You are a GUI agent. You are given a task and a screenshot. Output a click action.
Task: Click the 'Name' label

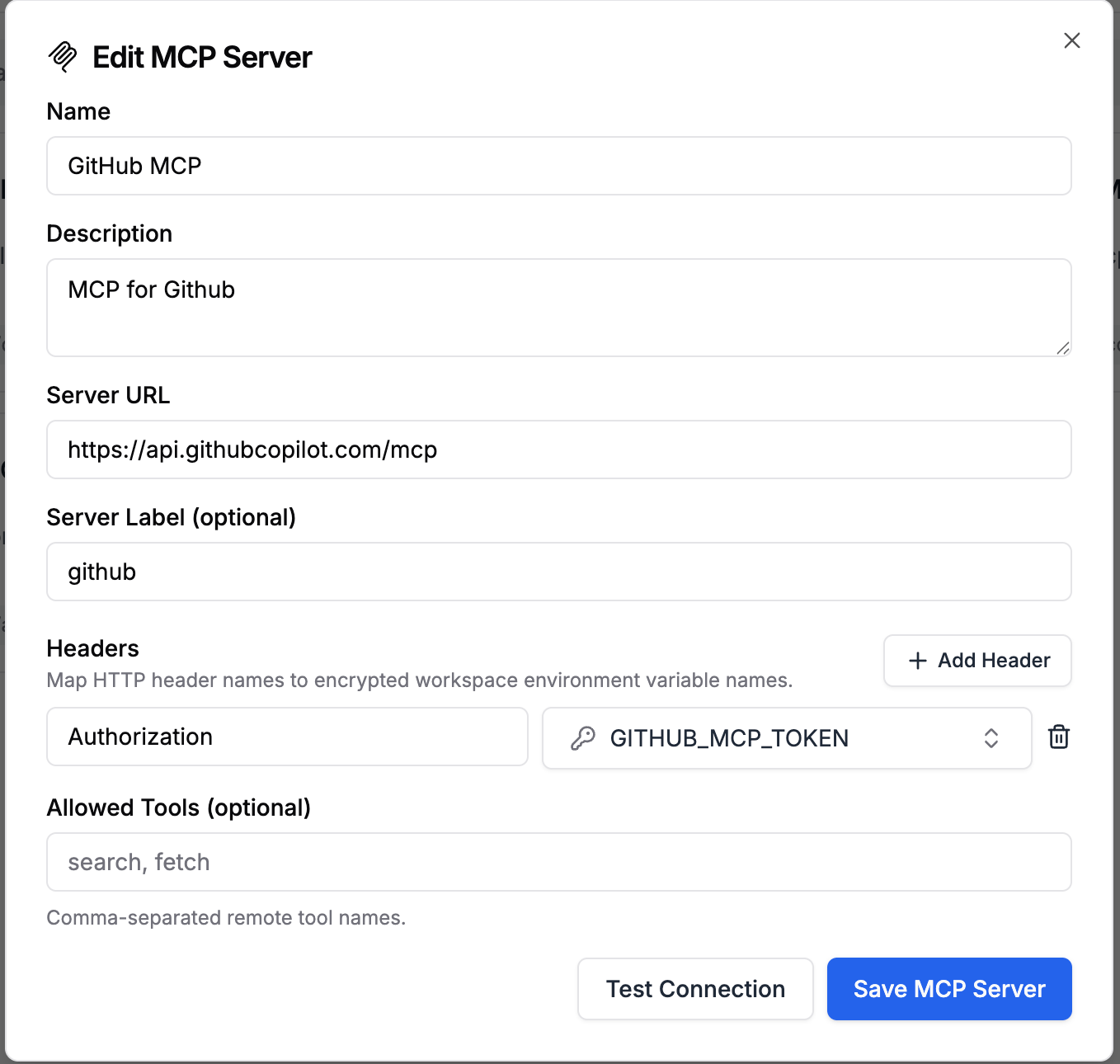tap(78, 111)
